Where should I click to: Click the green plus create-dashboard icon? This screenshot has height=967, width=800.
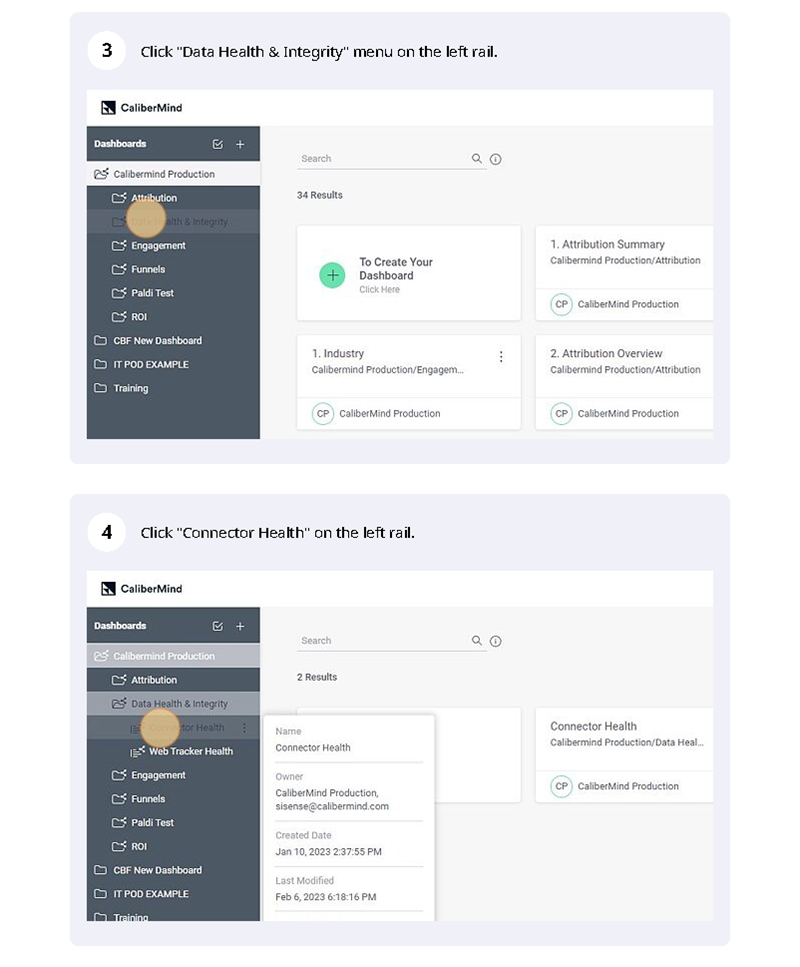(332, 275)
